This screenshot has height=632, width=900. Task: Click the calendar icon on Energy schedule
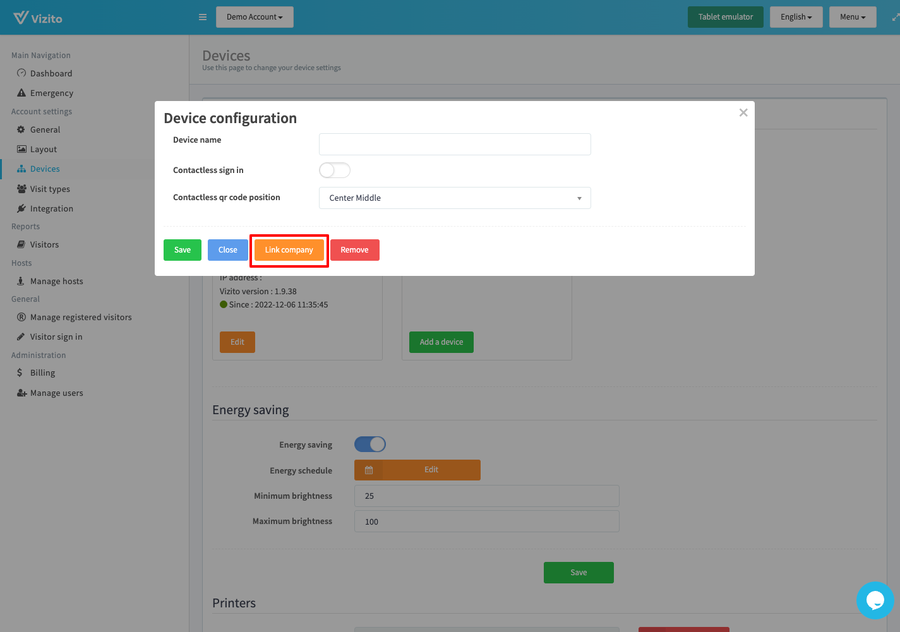point(368,470)
